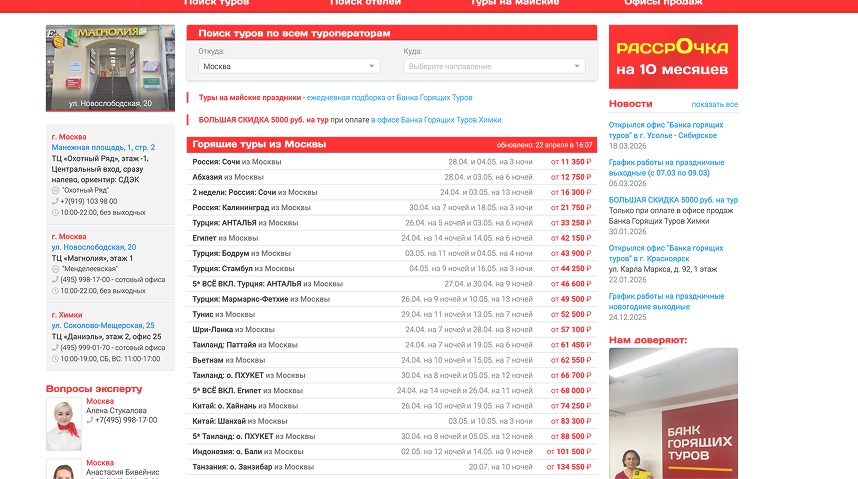The width and height of the screenshot is (858, 479).
Task: Click phone icon beside (495) 999-01-70
Action: coord(55,348)
